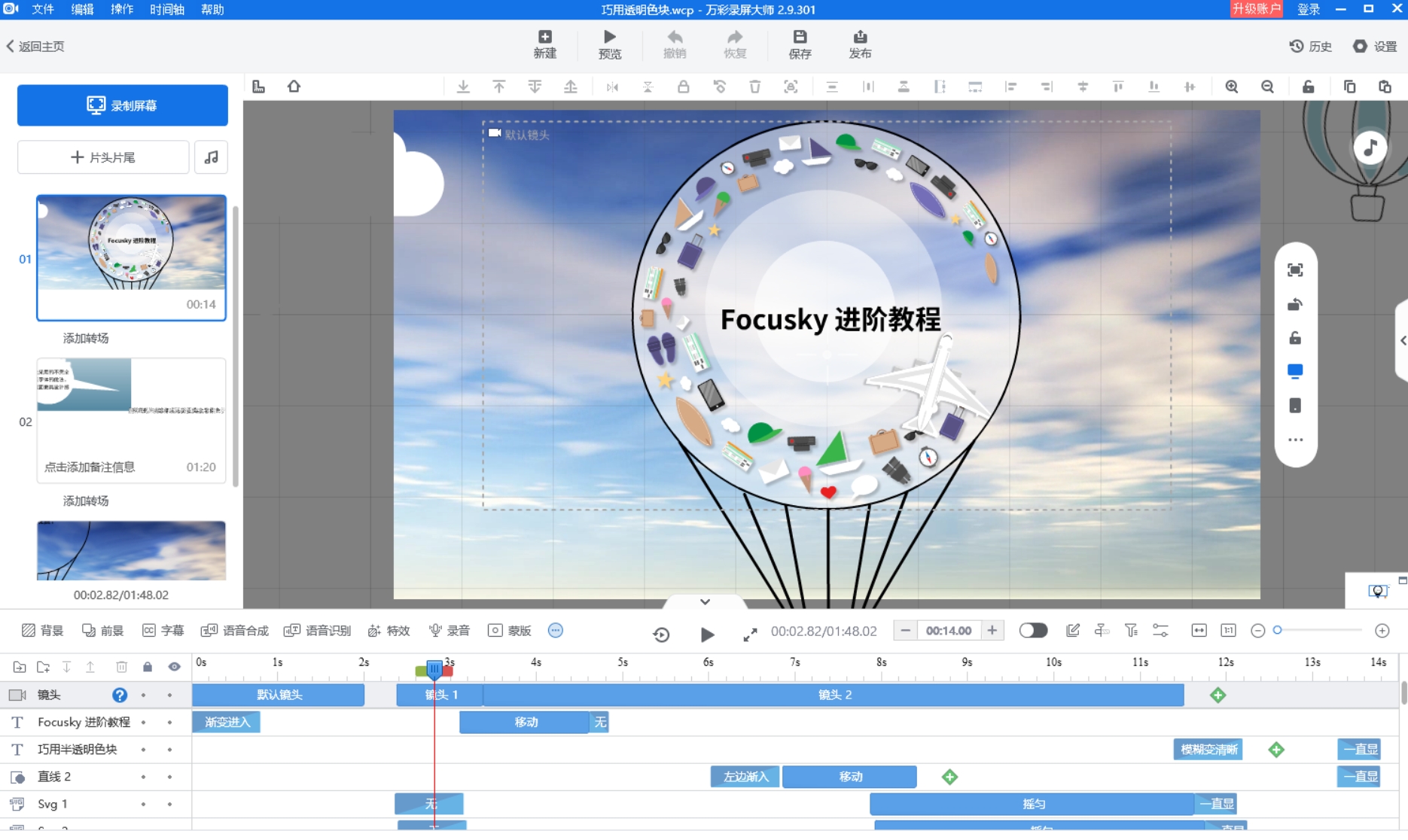Click the 预览 preview play icon
Image resolution: width=1408 pixels, height=840 pixels.
point(609,44)
